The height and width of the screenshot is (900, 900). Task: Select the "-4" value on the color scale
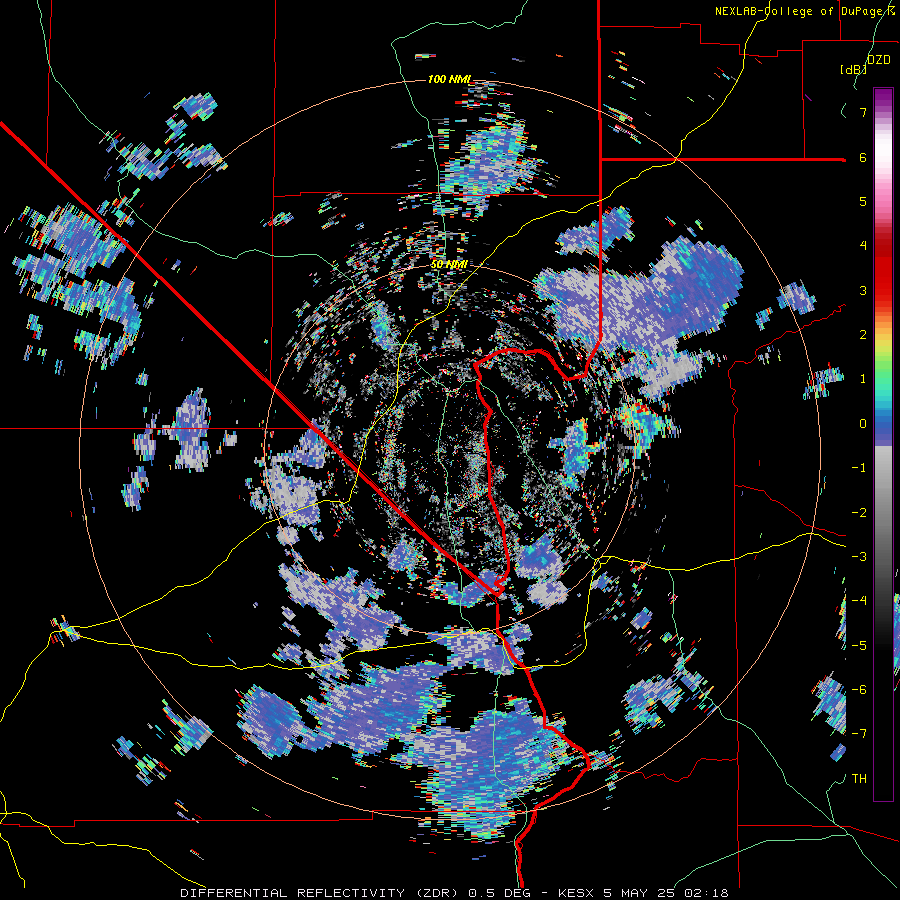pos(859,601)
